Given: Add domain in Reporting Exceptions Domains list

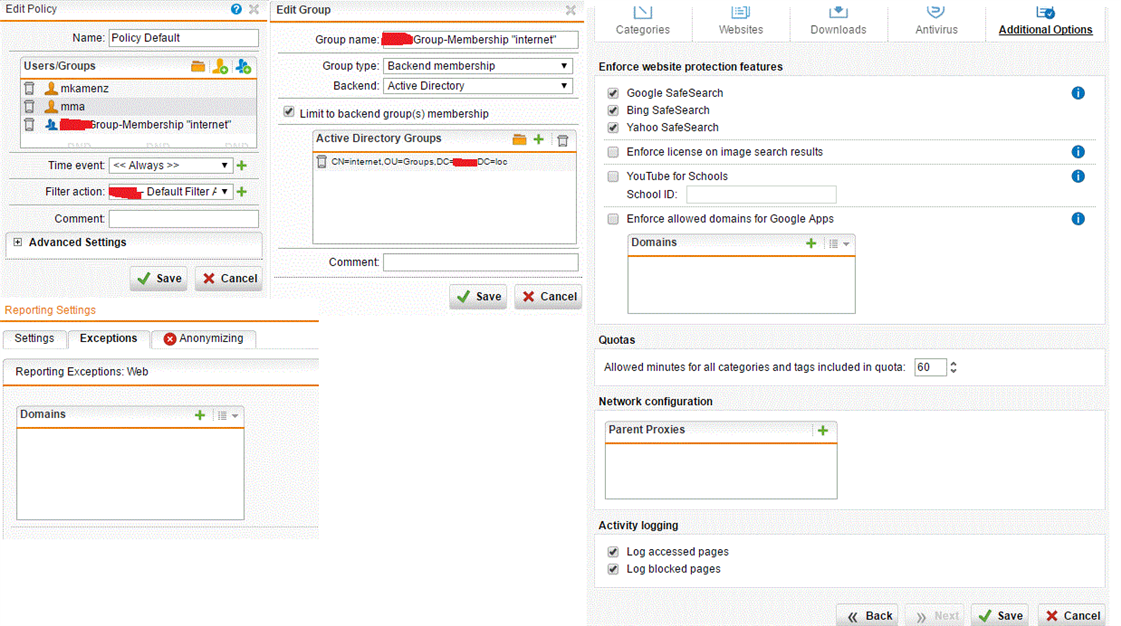Looking at the screenshot, I should [x=199, y=415].
